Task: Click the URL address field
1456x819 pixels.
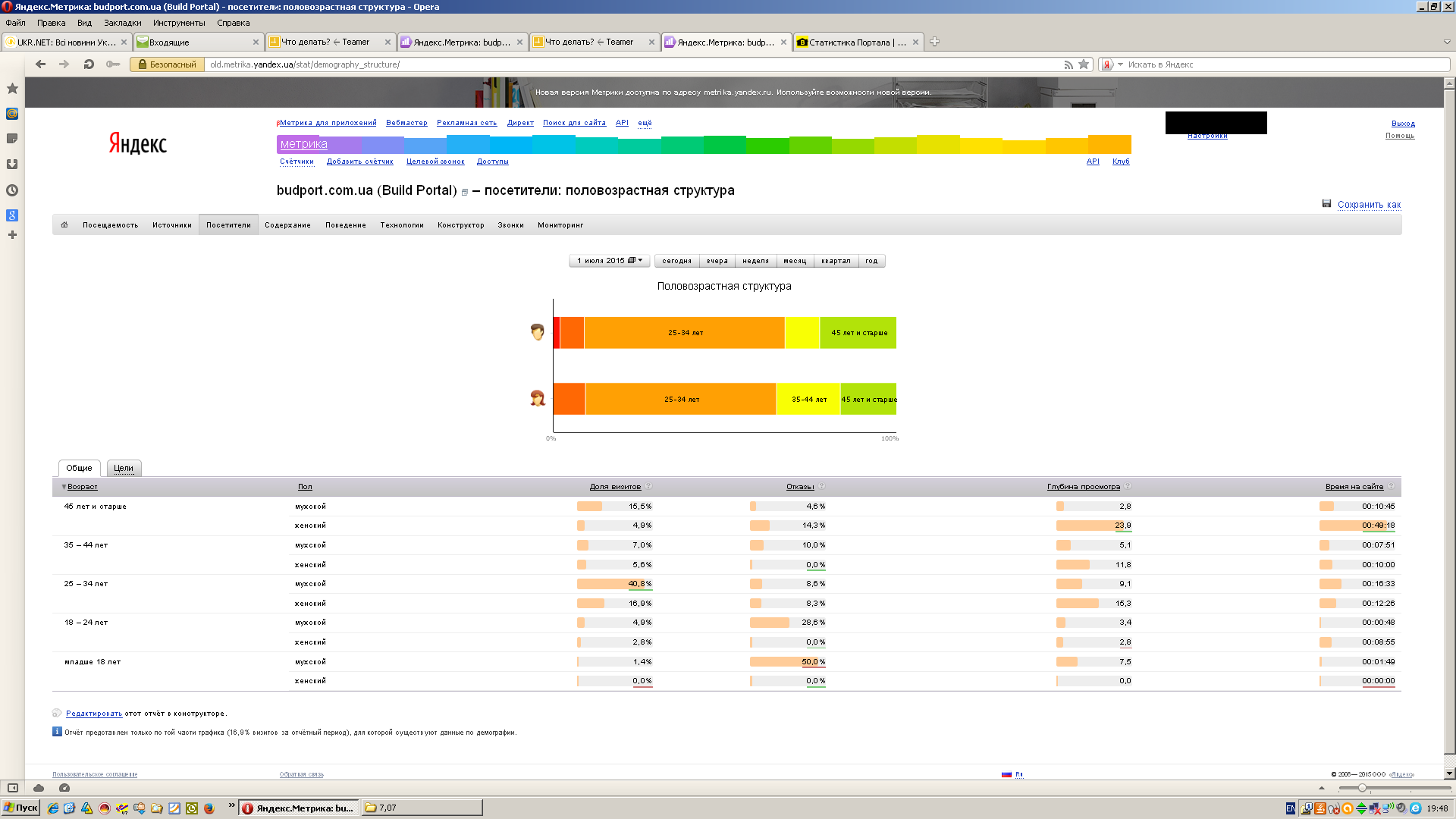Action: point(633,64)
